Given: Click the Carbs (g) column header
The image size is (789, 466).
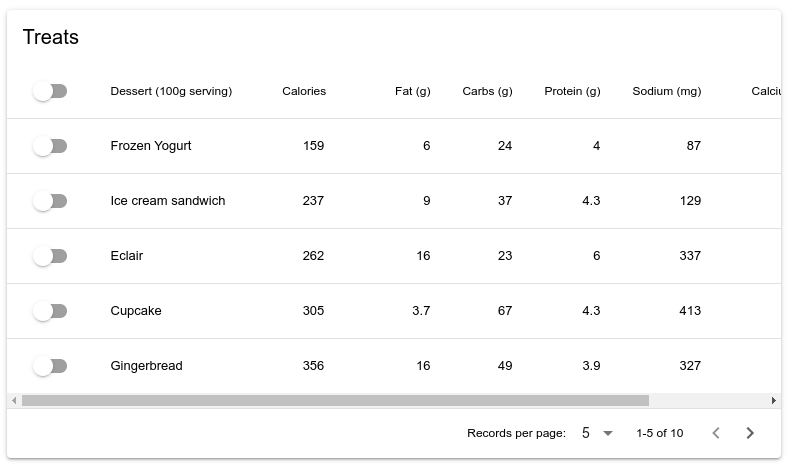Looking at the screenshot, I should tap(487, 91).
